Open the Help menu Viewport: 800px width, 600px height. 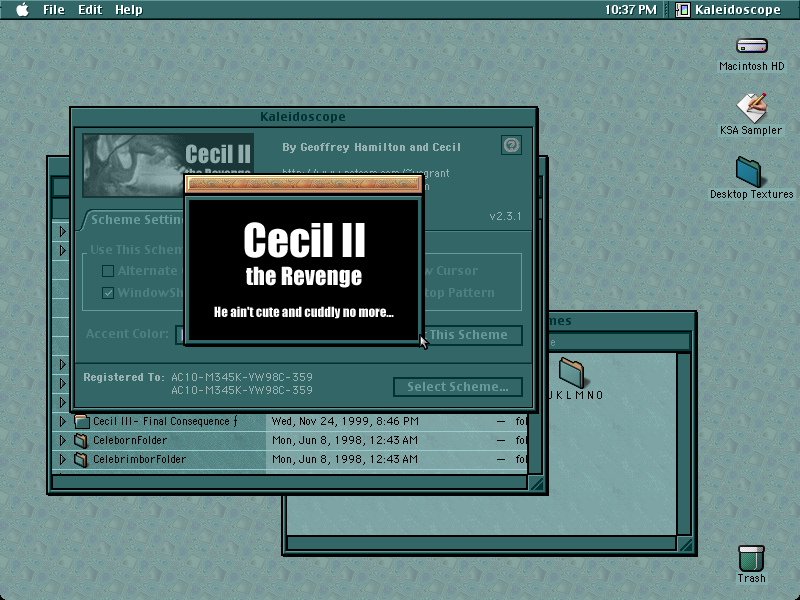(129, 10)
